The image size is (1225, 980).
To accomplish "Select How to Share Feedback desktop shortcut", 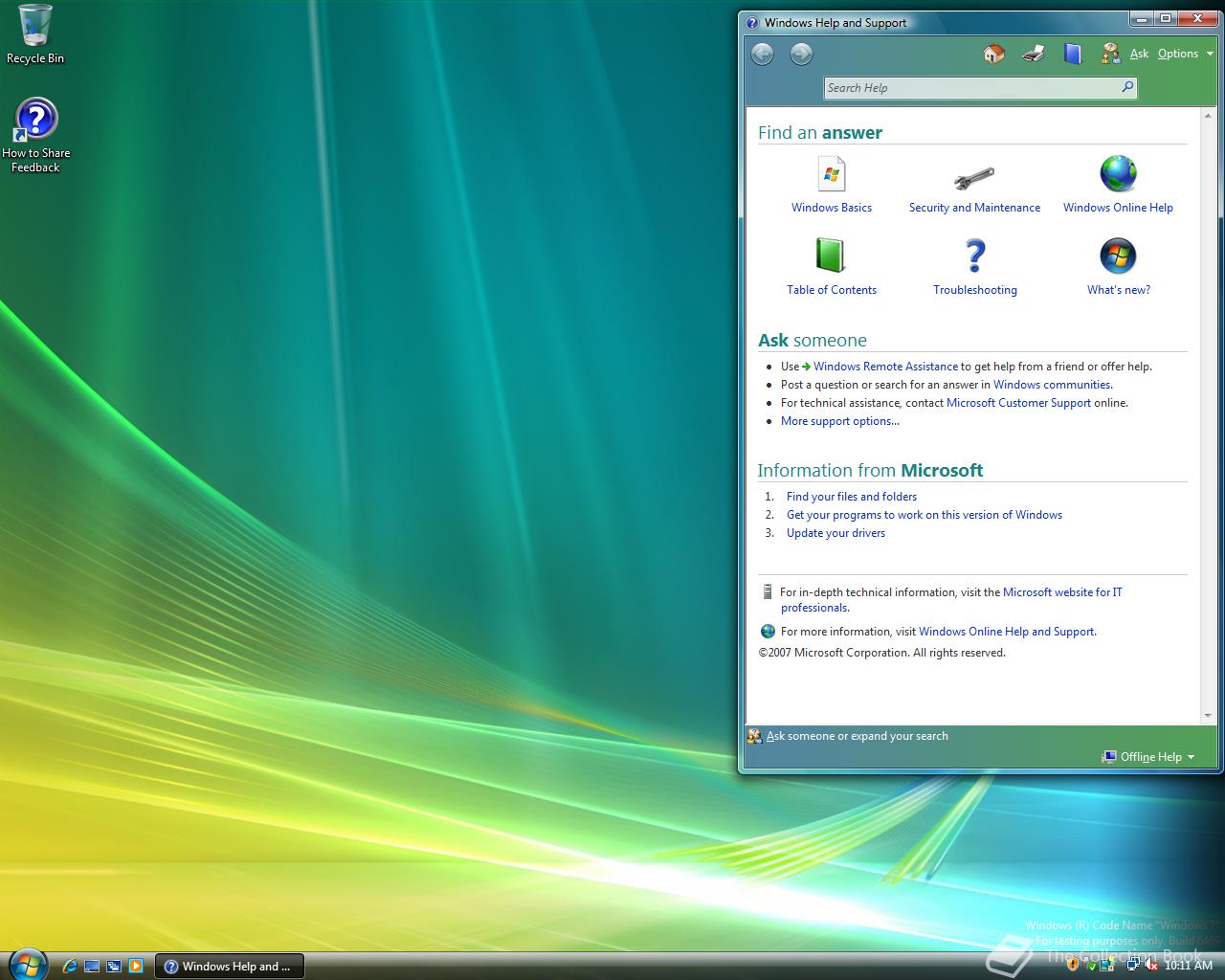I will click(36, 136).
